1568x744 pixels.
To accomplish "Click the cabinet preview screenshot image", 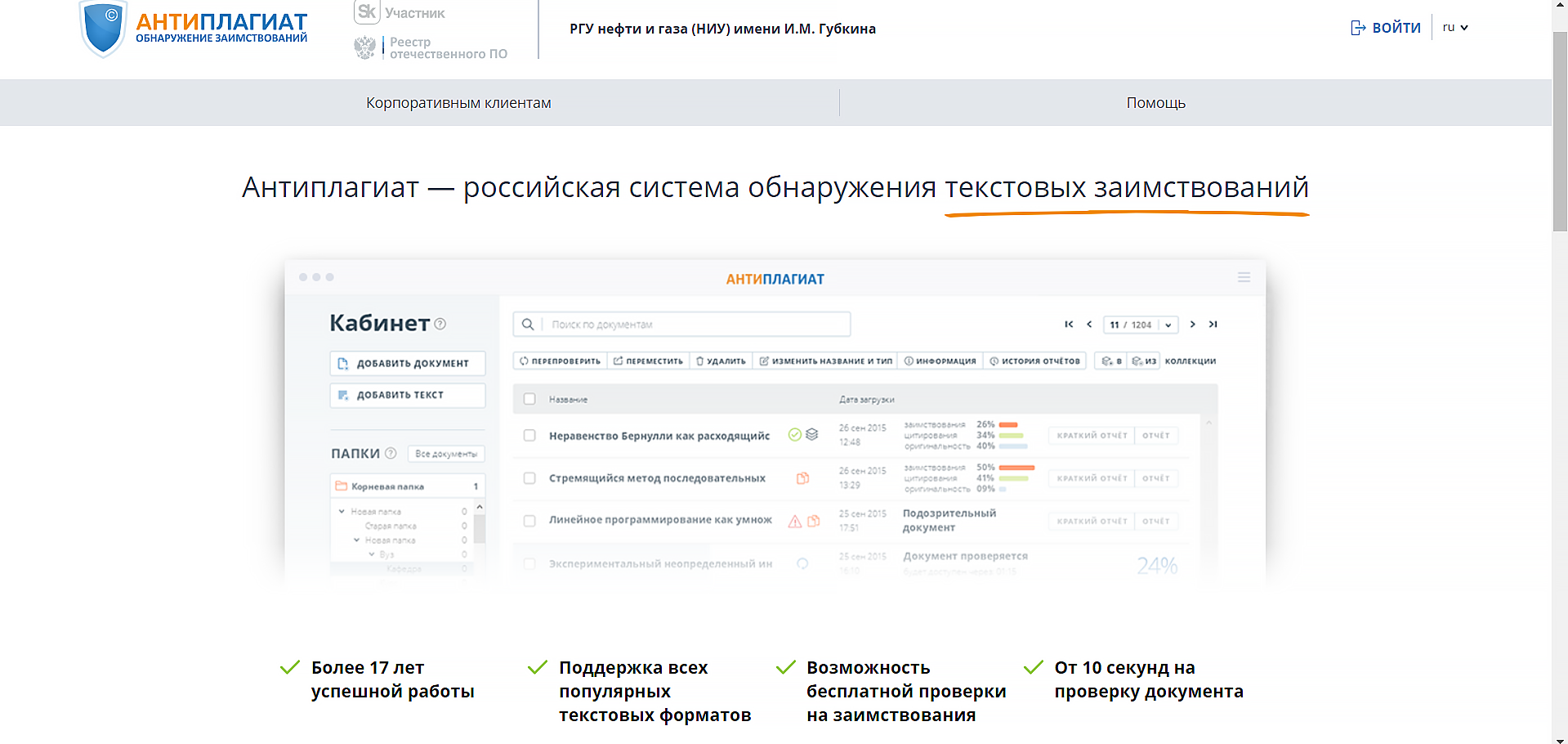I will point(775,422).
